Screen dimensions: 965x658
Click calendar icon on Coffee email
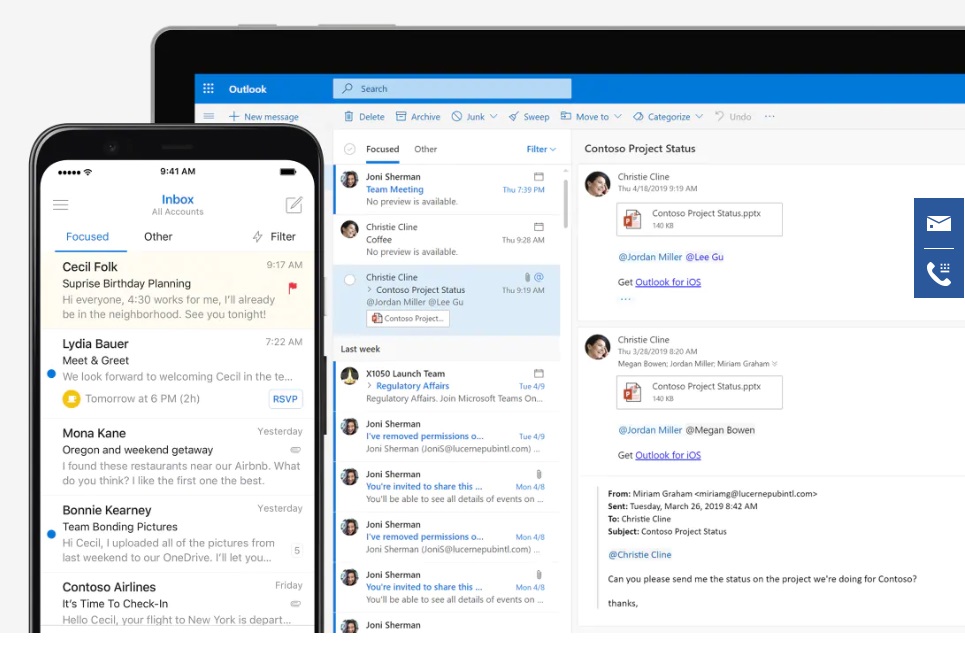click(x=539, y=227)
